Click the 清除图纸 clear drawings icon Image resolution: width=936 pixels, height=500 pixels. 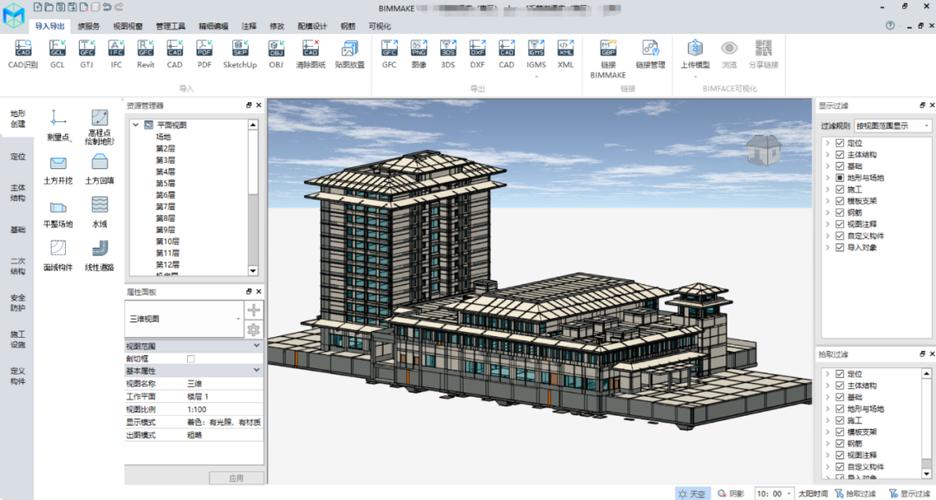310,54
